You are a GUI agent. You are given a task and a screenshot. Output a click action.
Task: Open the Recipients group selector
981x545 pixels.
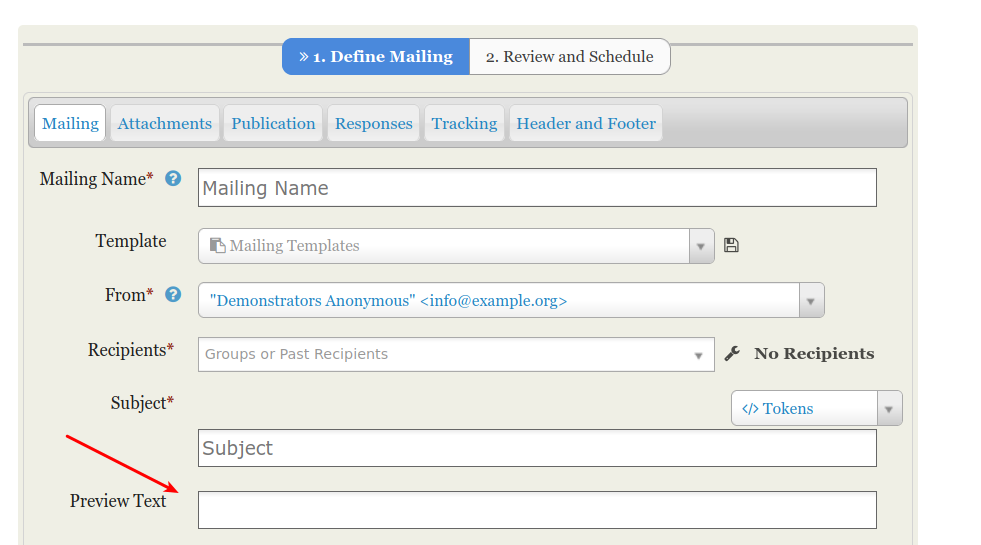(456, 354)
